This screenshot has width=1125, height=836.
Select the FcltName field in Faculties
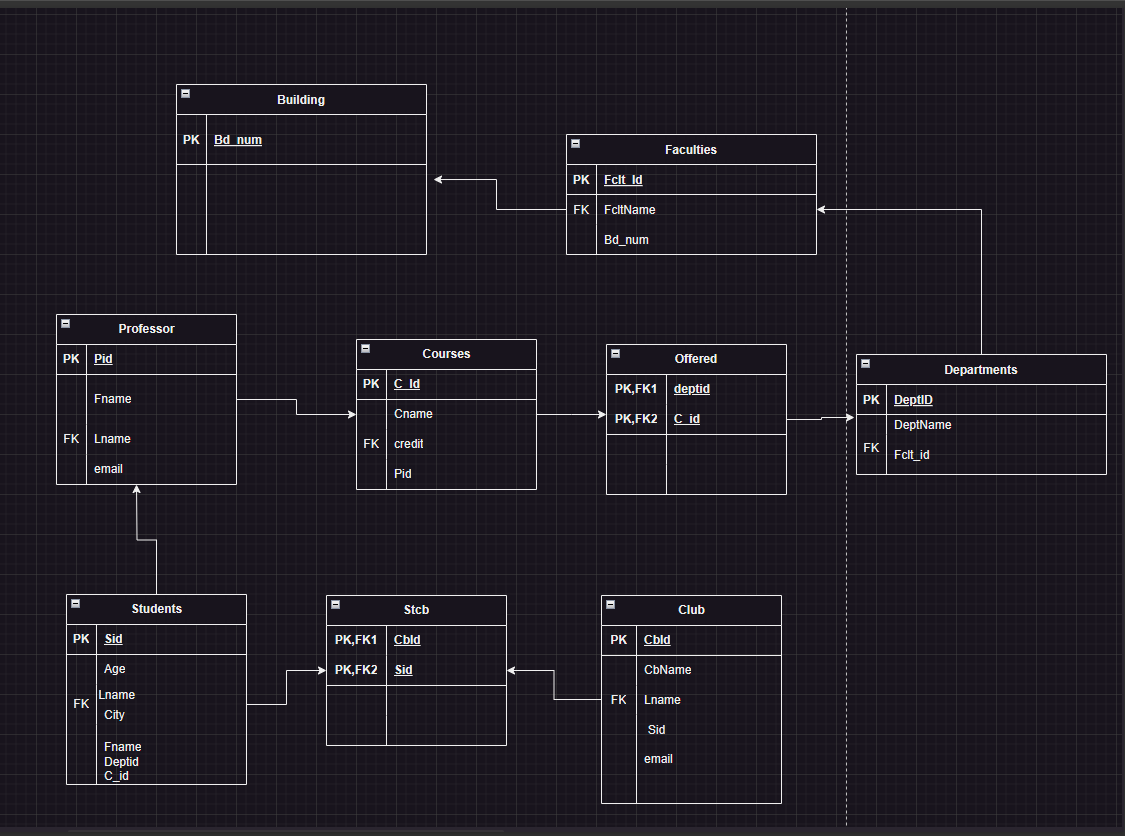630,210
